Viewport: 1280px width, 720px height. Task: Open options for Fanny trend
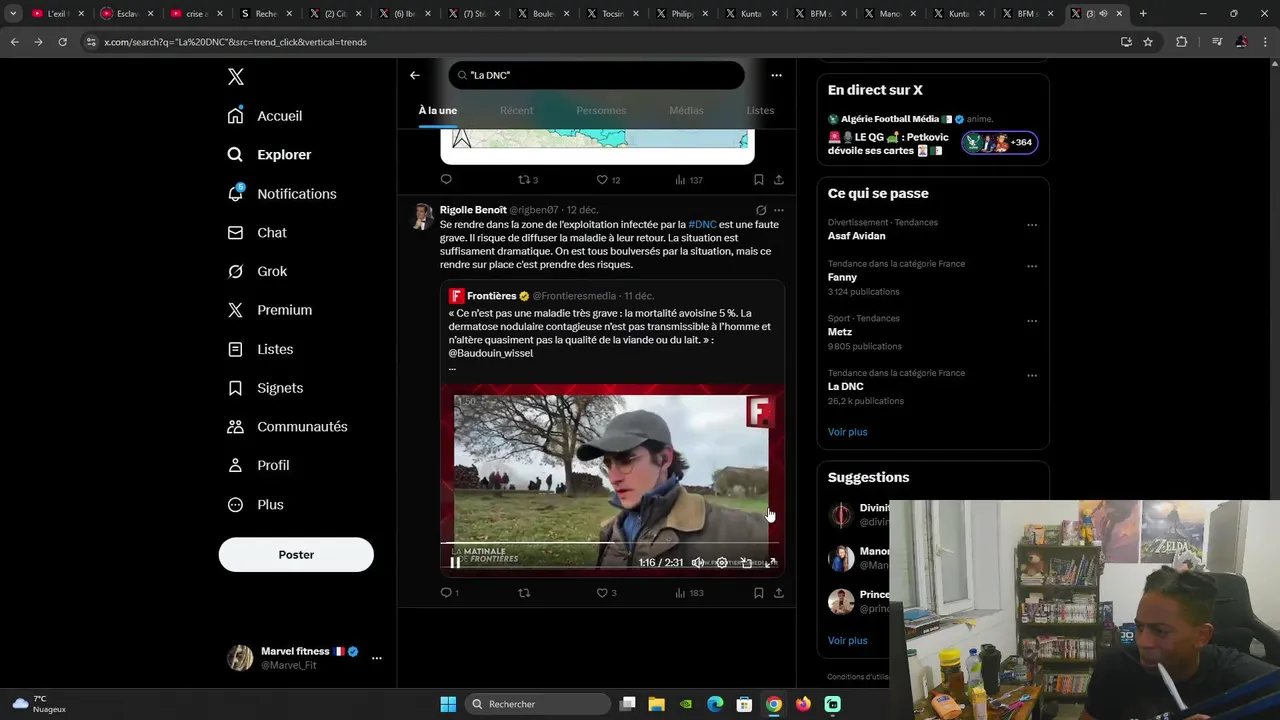click(1032, 267)
